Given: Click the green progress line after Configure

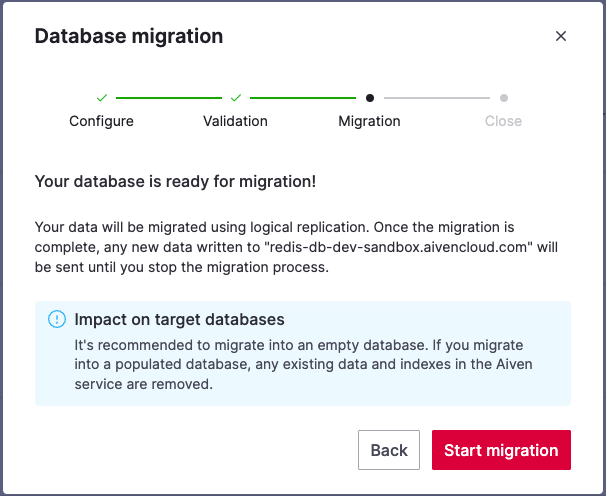Looking at the screenshot, I should (169, 98).
